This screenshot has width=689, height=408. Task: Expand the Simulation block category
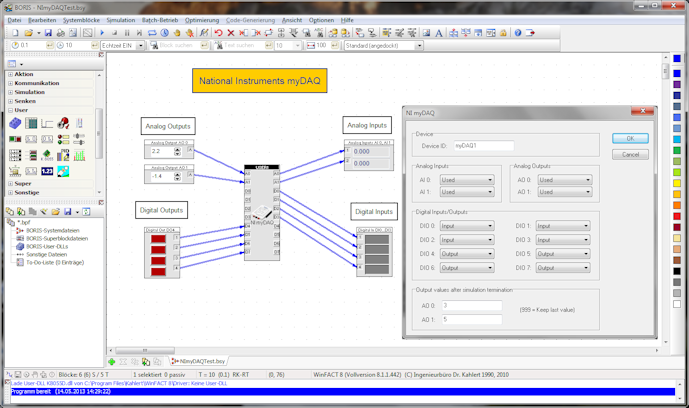(x=10, y=92)
